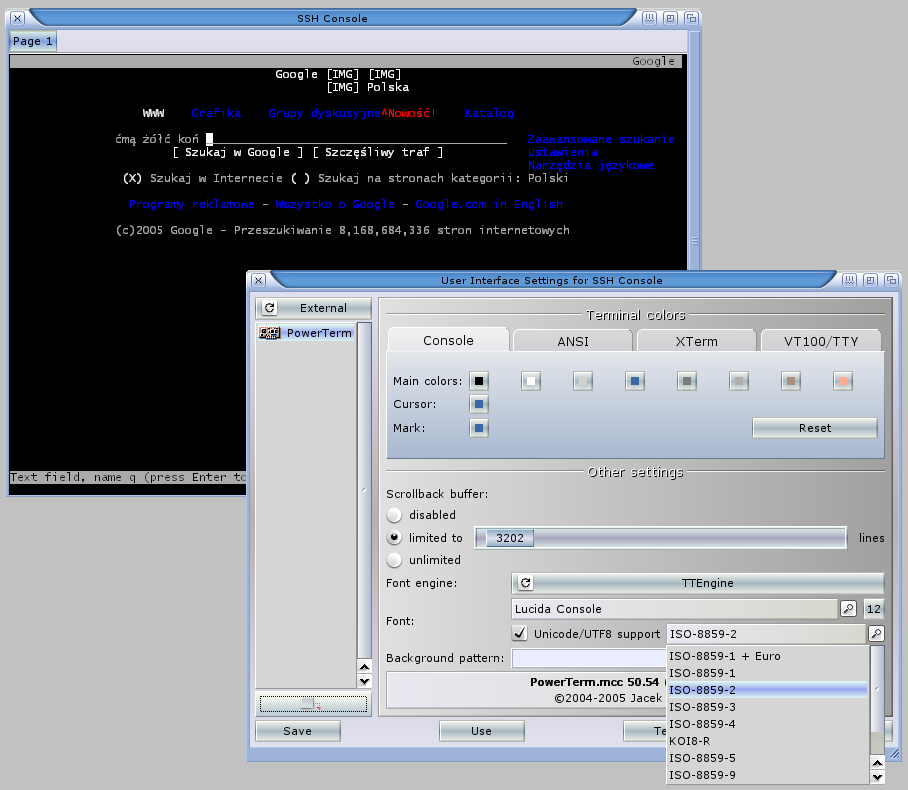This screenshot has width=908, height=790.
Task: Toggle the Unicode/UTF8 support checkbox
Action: tap(519, 633)
